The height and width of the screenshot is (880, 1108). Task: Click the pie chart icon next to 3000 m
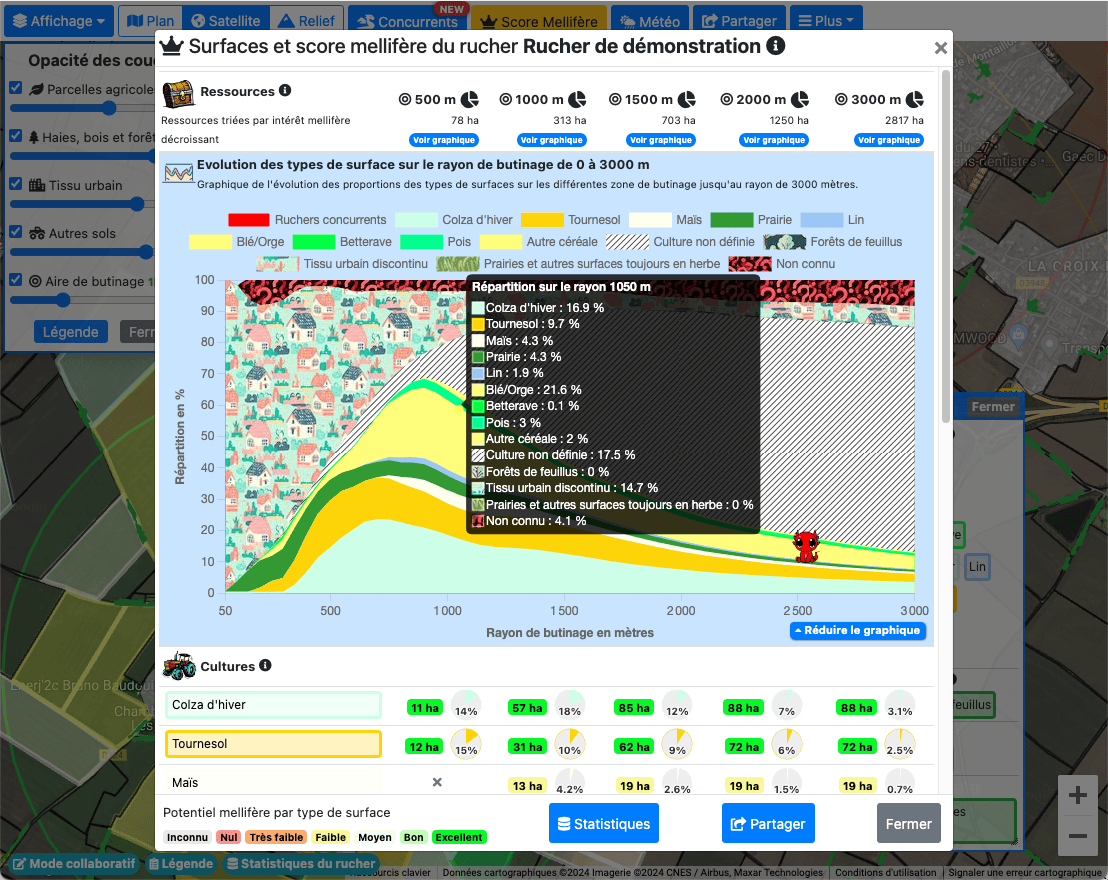(915, 99)
